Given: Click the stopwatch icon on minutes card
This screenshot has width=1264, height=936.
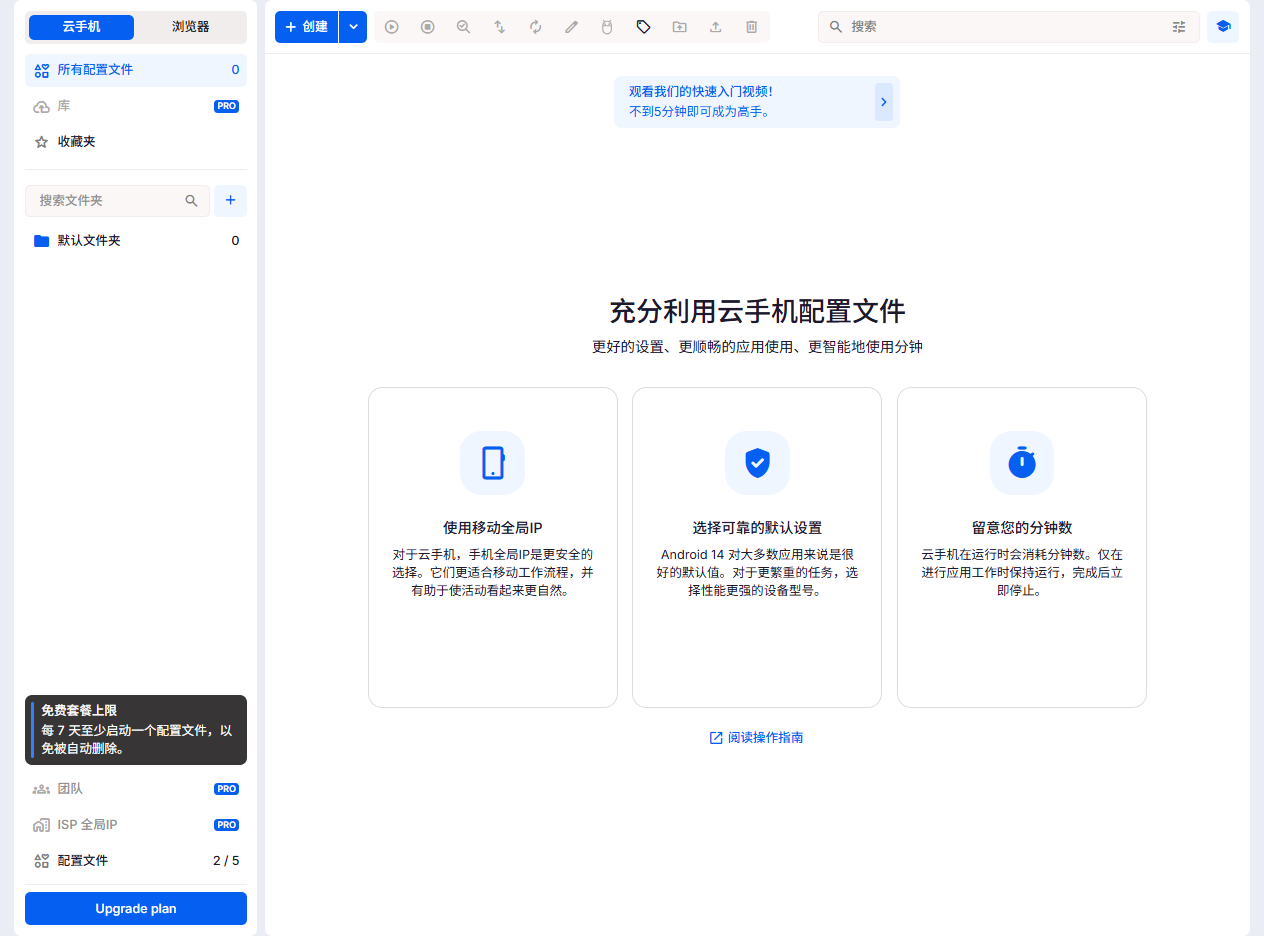Looking at the screenshot, I should click(1022, 463).
